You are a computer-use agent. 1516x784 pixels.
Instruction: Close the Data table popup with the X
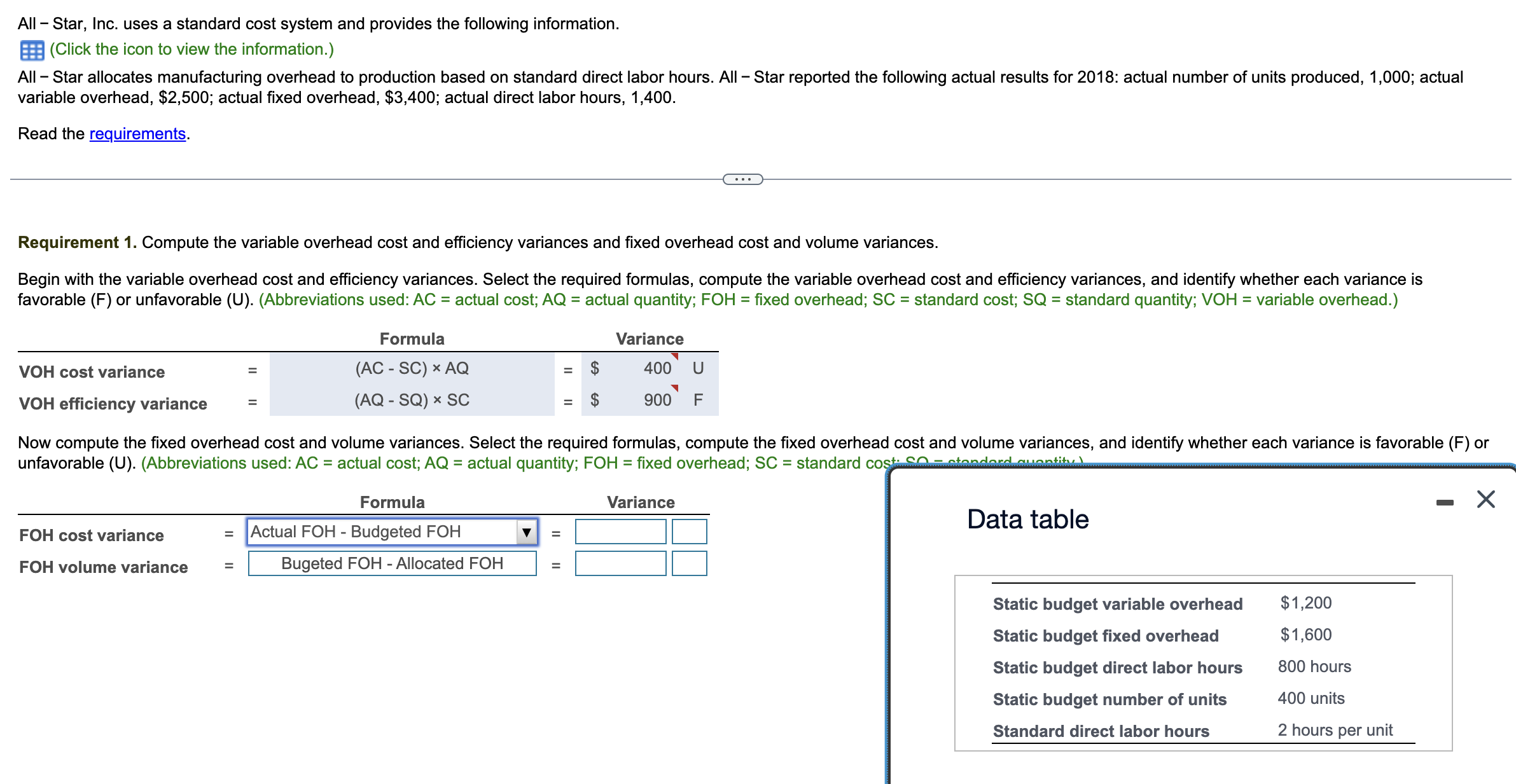pos(1486,500)
